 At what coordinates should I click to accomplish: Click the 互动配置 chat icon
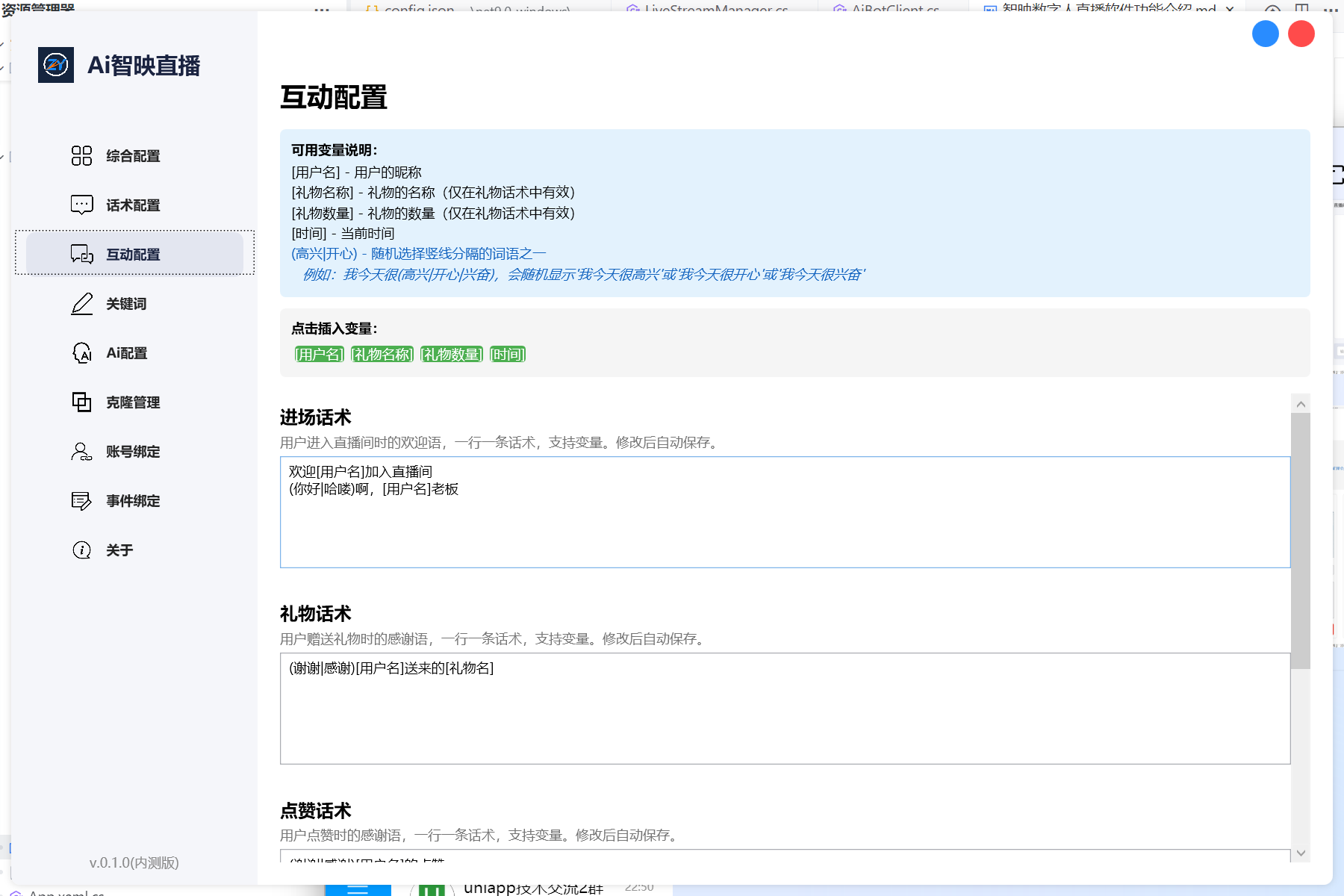click(81, 254)
